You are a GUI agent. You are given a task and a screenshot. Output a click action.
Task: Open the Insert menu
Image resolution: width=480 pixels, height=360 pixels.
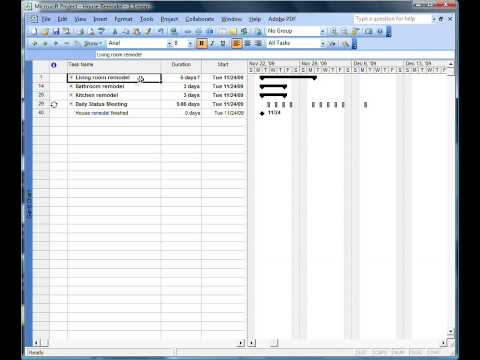click(100, 19)
